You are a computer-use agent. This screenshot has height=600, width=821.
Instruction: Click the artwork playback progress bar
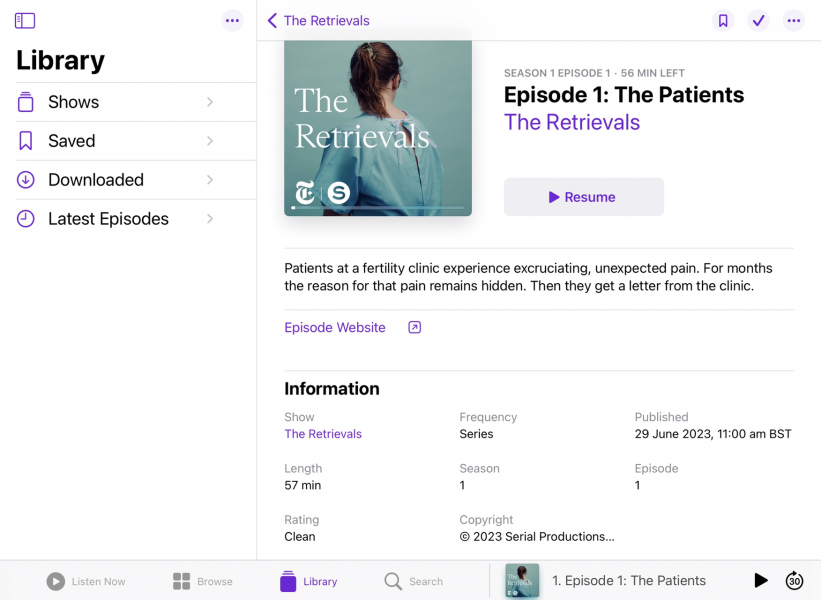[x=378, y=208]
